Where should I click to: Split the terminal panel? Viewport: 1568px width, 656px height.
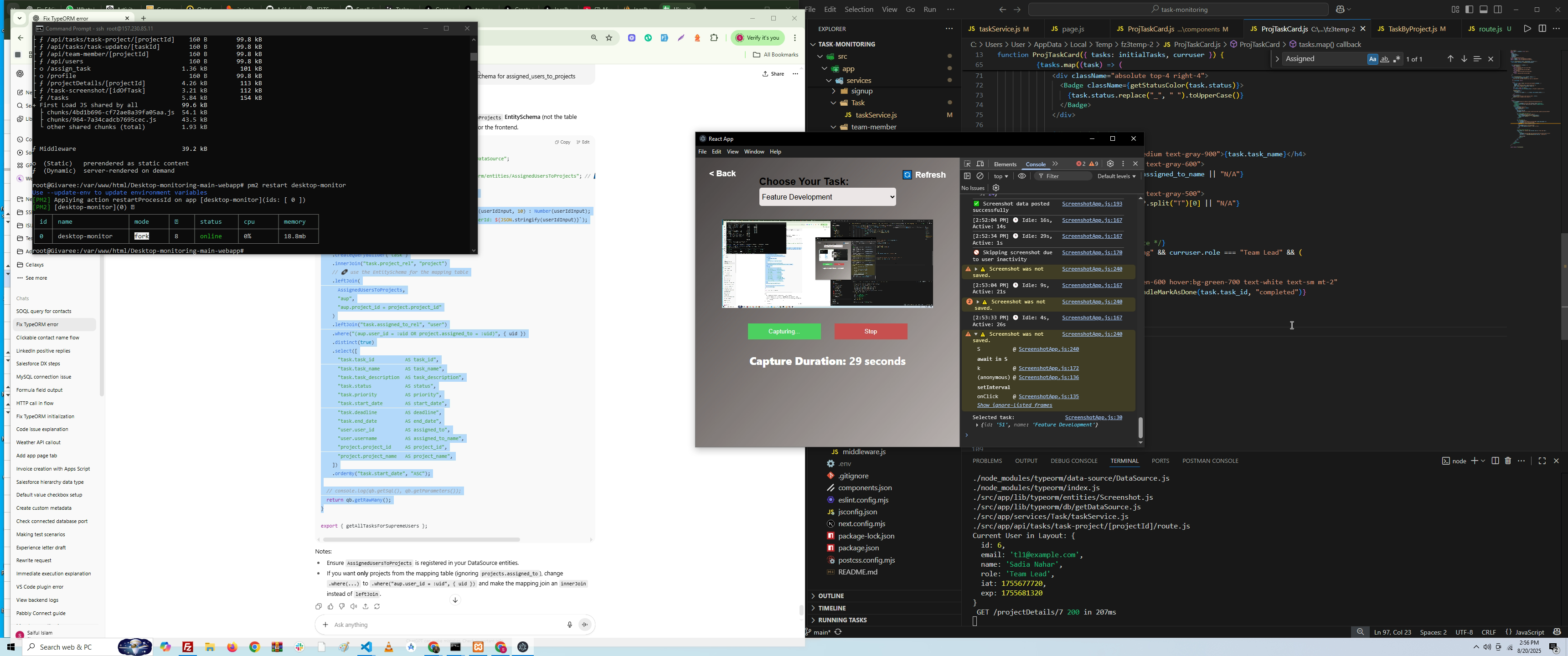(x=1495, y=461)
